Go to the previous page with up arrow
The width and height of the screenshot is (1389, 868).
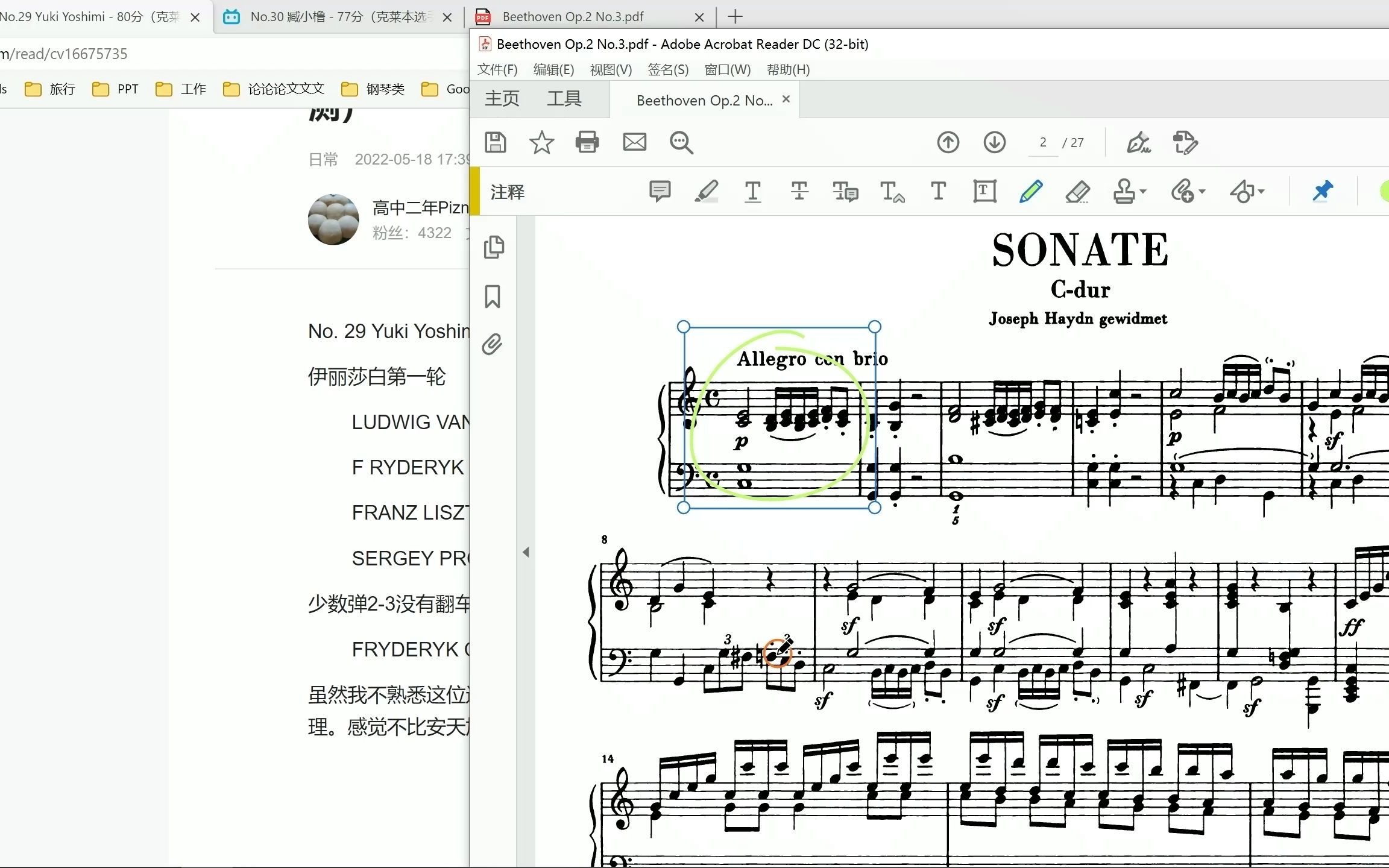[948, 143]
